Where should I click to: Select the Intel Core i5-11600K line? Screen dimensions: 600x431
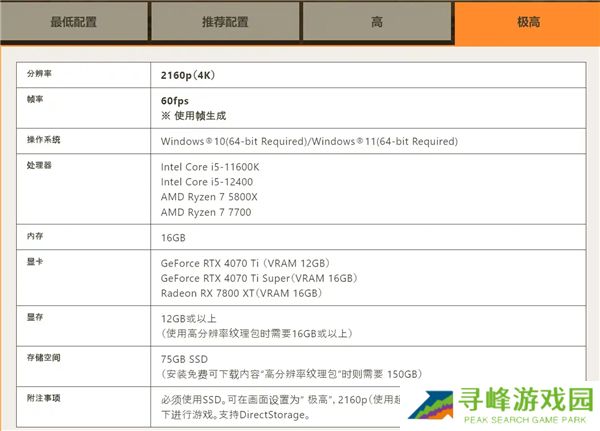point(210,167)
